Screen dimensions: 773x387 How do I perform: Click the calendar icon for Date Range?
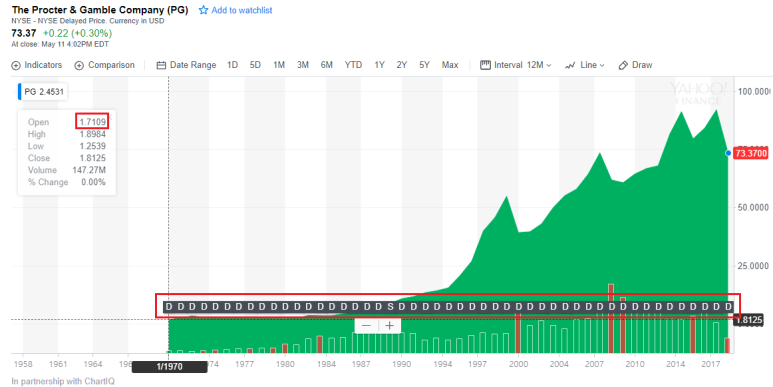[161, 65]
